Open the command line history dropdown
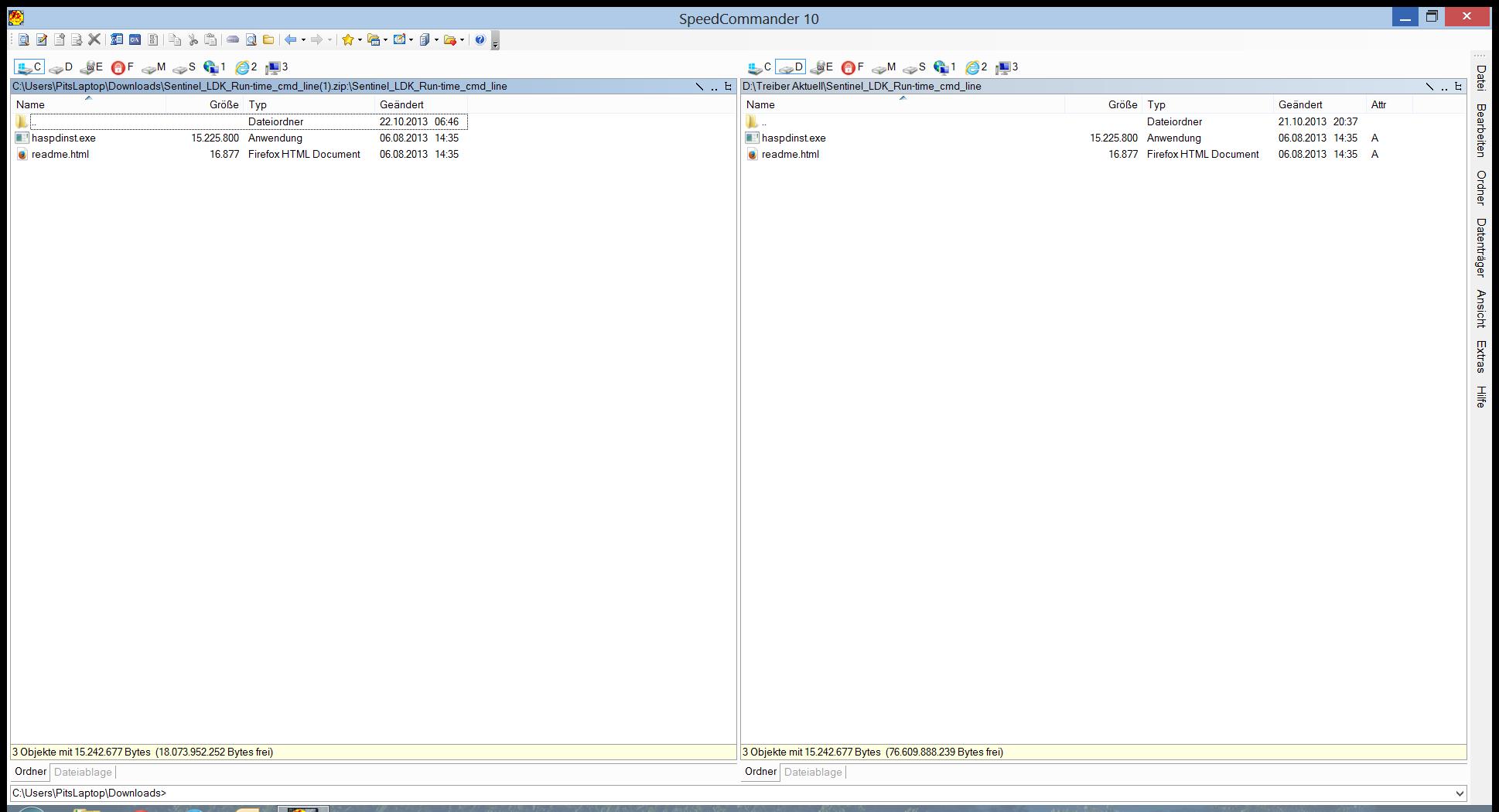Screen dimensions: 1499x812 (x=1460, y=793)
